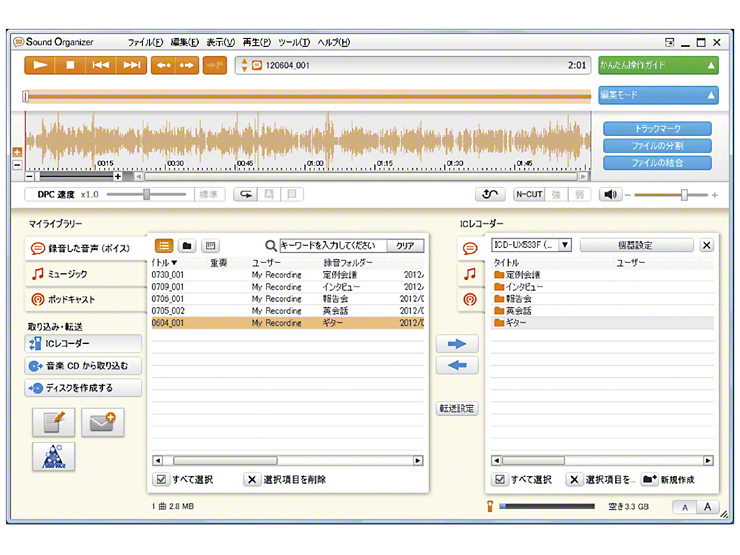Toggle the A-B repeat loop button

[x=246, y=195]
